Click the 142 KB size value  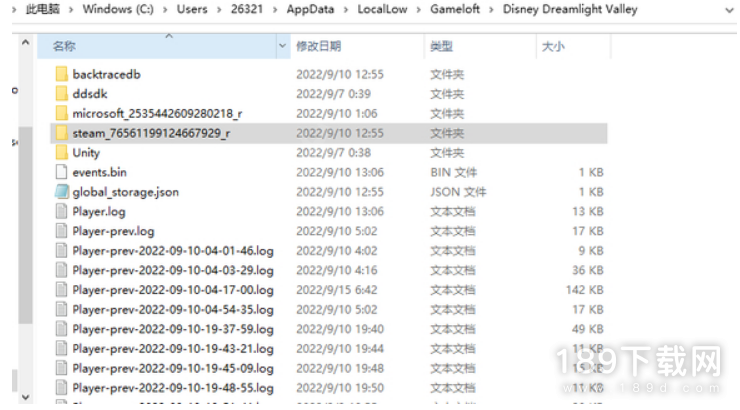(x=585, y=289)
